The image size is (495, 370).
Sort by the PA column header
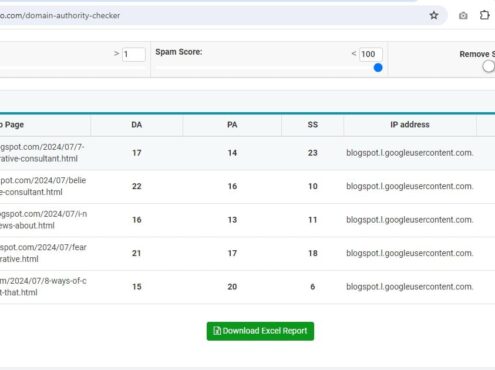[x=232, y=125]
